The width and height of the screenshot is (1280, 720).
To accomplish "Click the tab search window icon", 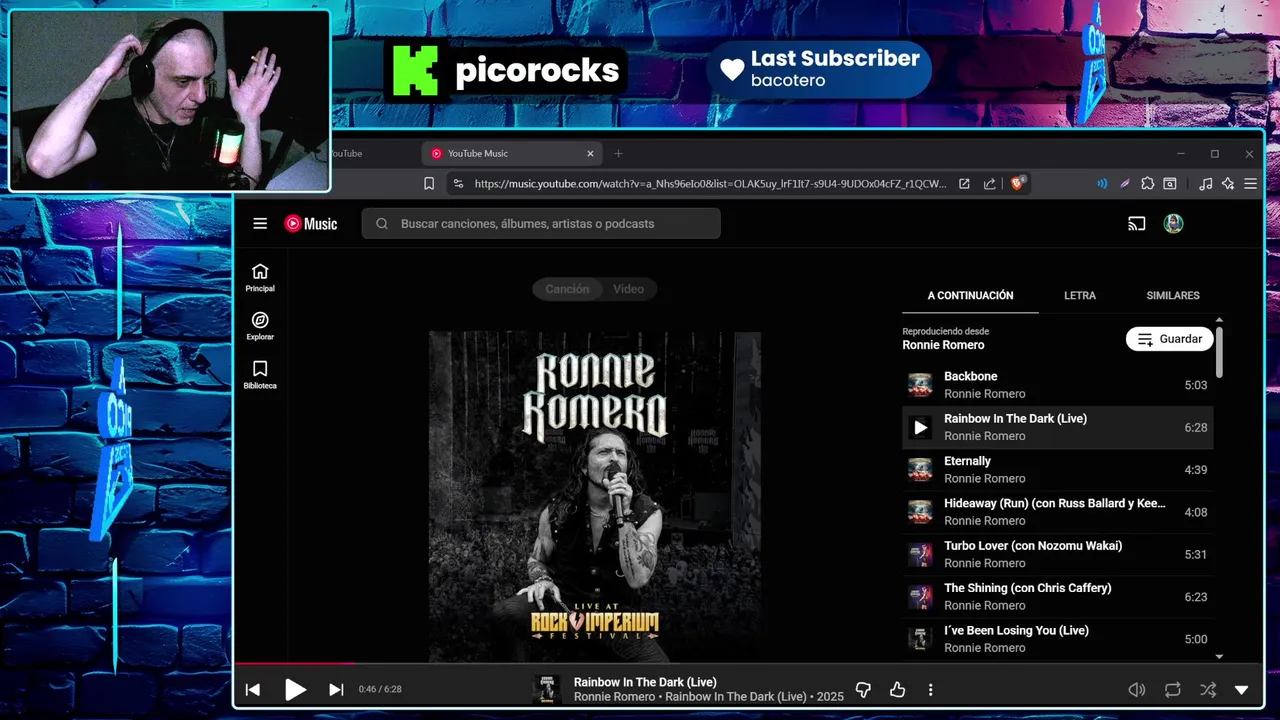I will coord(1170,184).
